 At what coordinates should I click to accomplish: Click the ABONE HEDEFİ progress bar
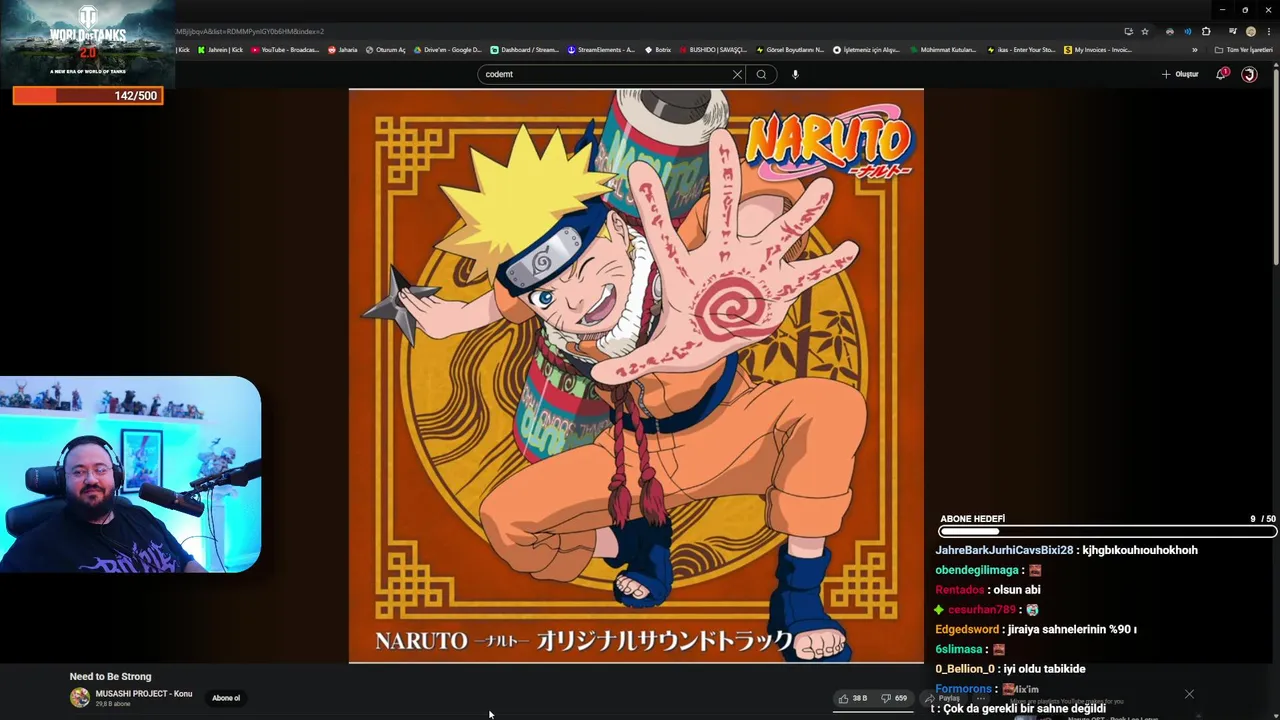(x=1107, y=532)
